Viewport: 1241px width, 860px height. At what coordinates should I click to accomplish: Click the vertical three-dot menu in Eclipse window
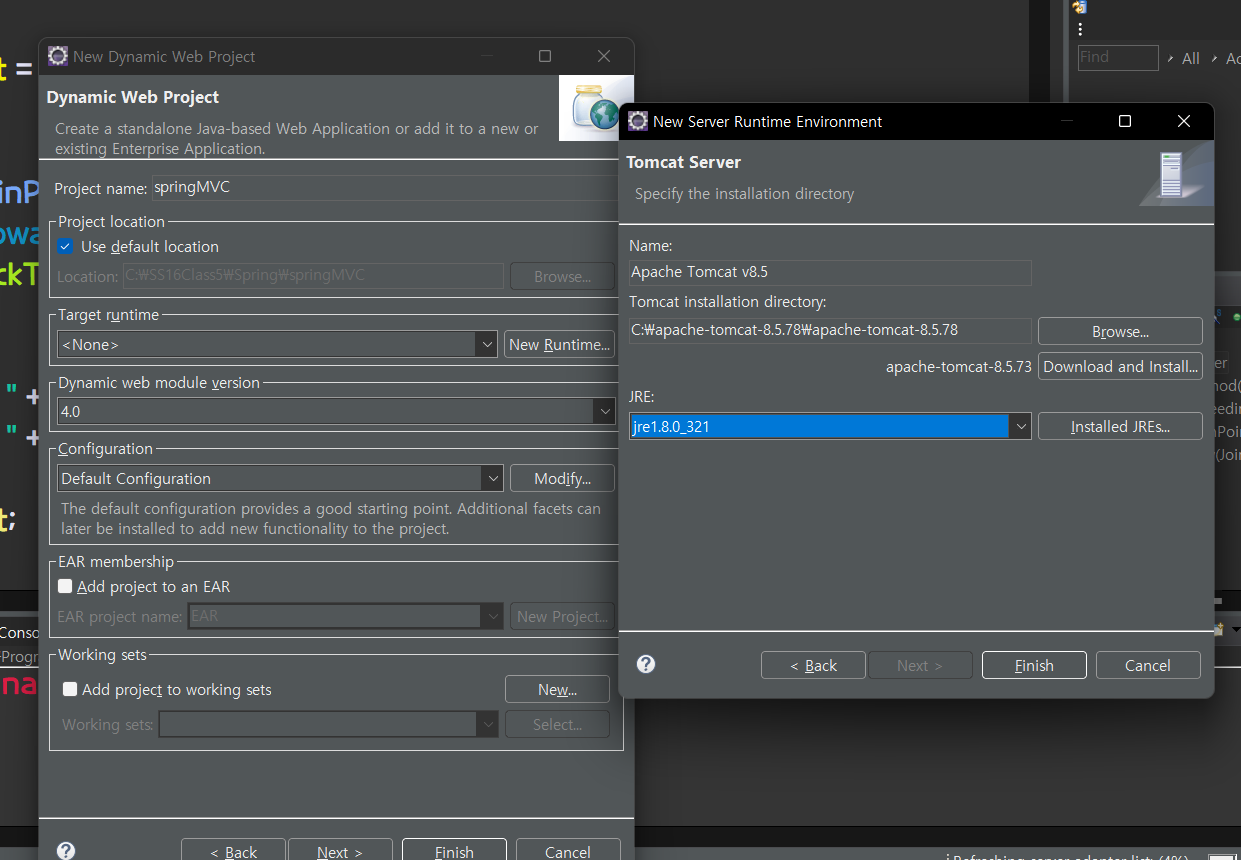[1080, 29]
